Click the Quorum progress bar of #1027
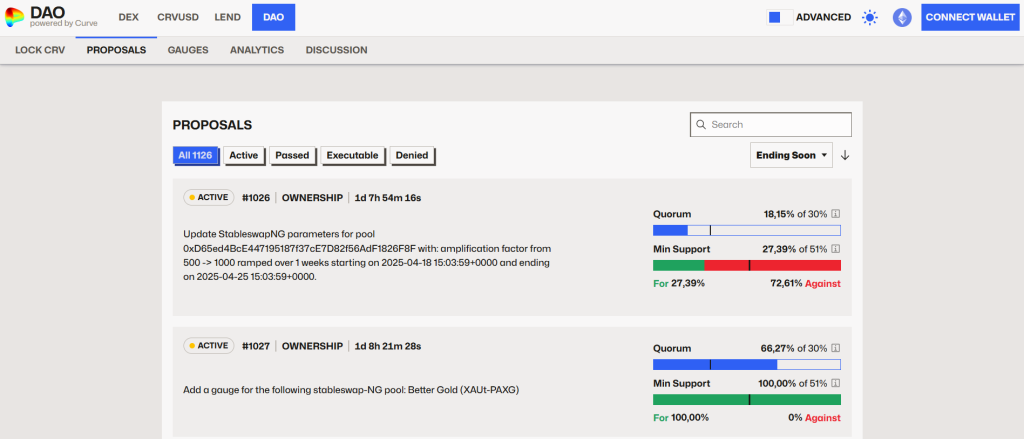The image size is (1024, 439). tap(746, 365)
